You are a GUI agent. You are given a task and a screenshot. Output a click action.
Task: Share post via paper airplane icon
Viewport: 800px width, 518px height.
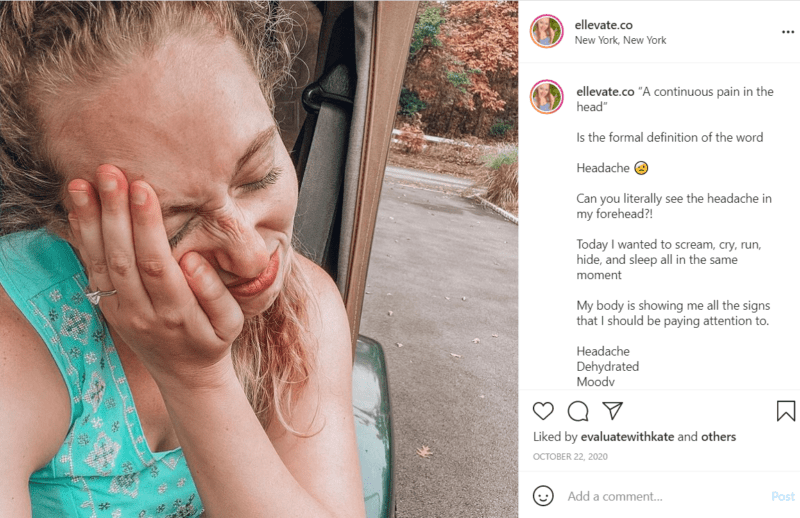pyautogui.click(x=612, y=411)
